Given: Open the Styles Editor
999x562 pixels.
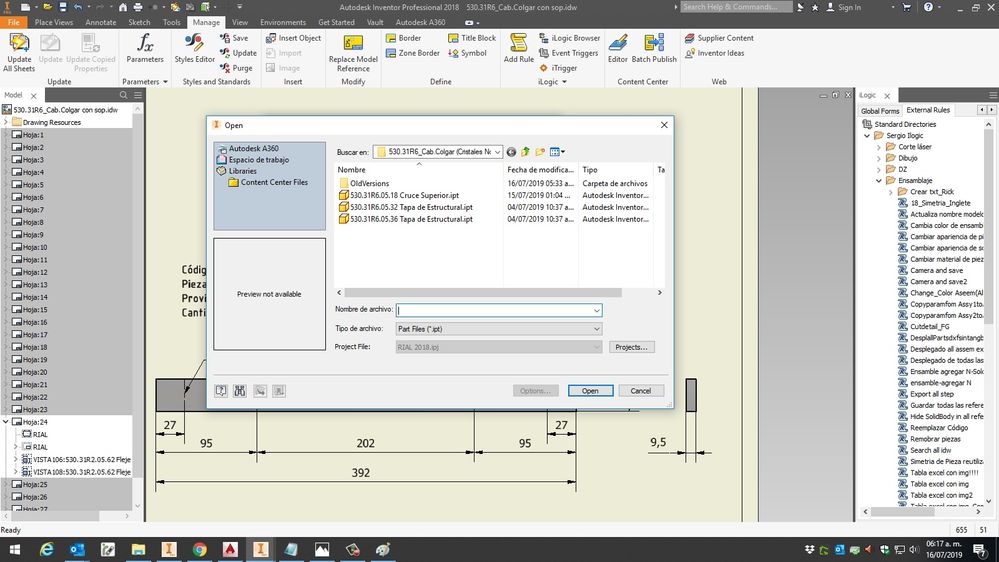Looking at the screenshot, I should [x=194, y=43].
